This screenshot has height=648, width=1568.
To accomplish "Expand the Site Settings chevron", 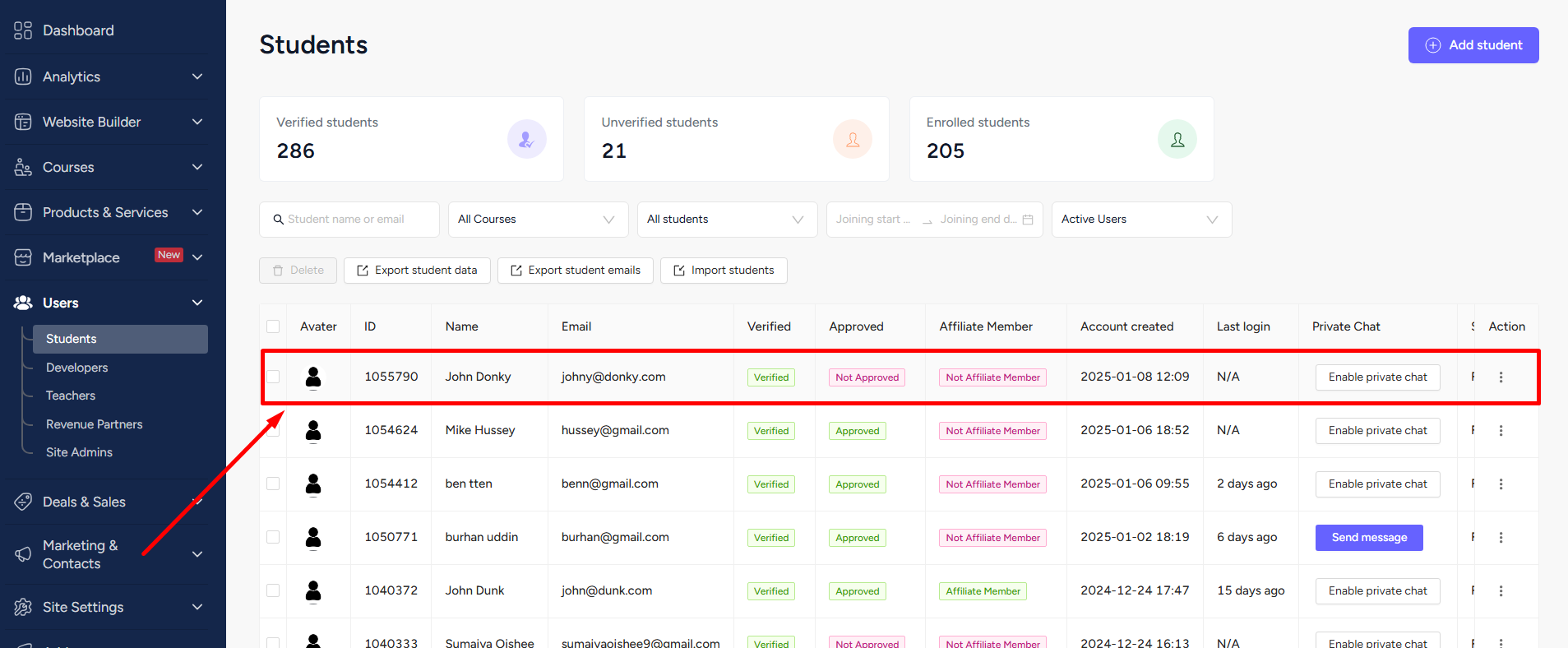I will click(197, 607).
